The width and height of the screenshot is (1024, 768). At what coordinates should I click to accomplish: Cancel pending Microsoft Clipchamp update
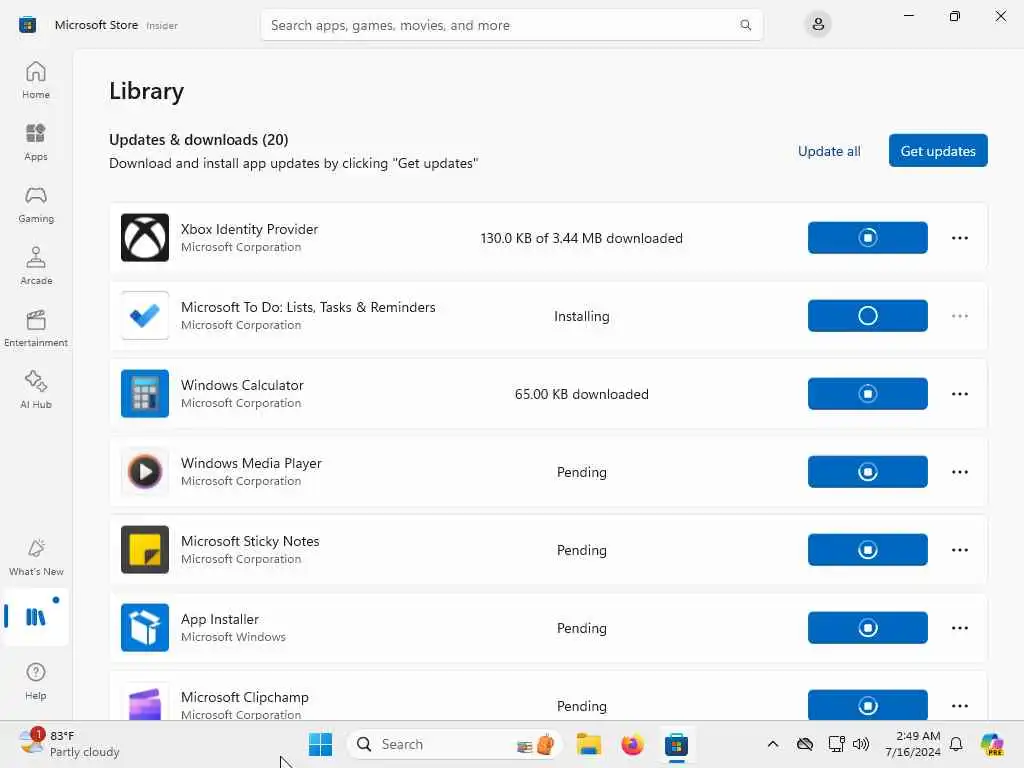pos(867,705)
